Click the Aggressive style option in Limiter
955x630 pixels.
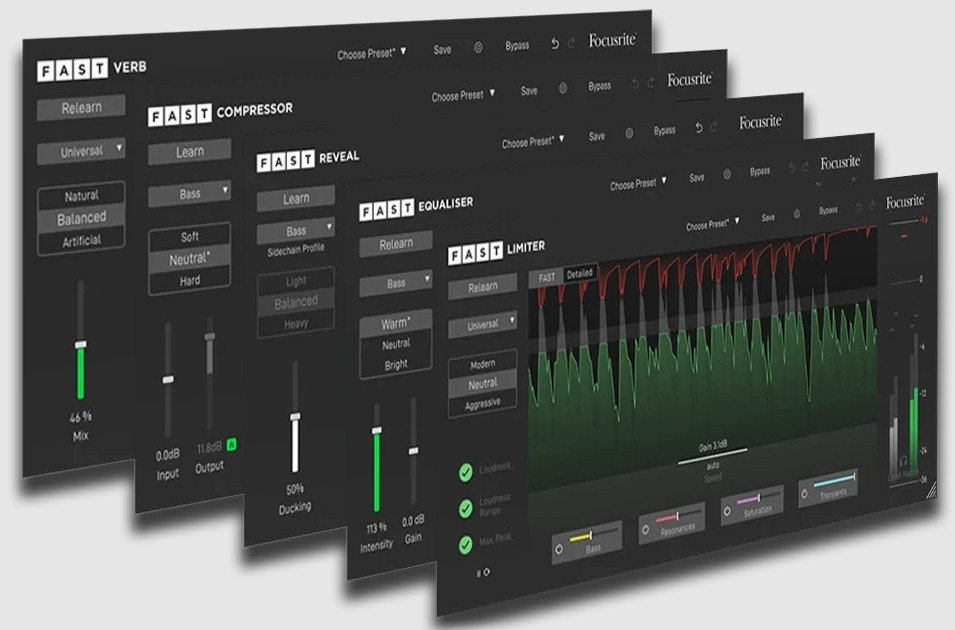483,405
